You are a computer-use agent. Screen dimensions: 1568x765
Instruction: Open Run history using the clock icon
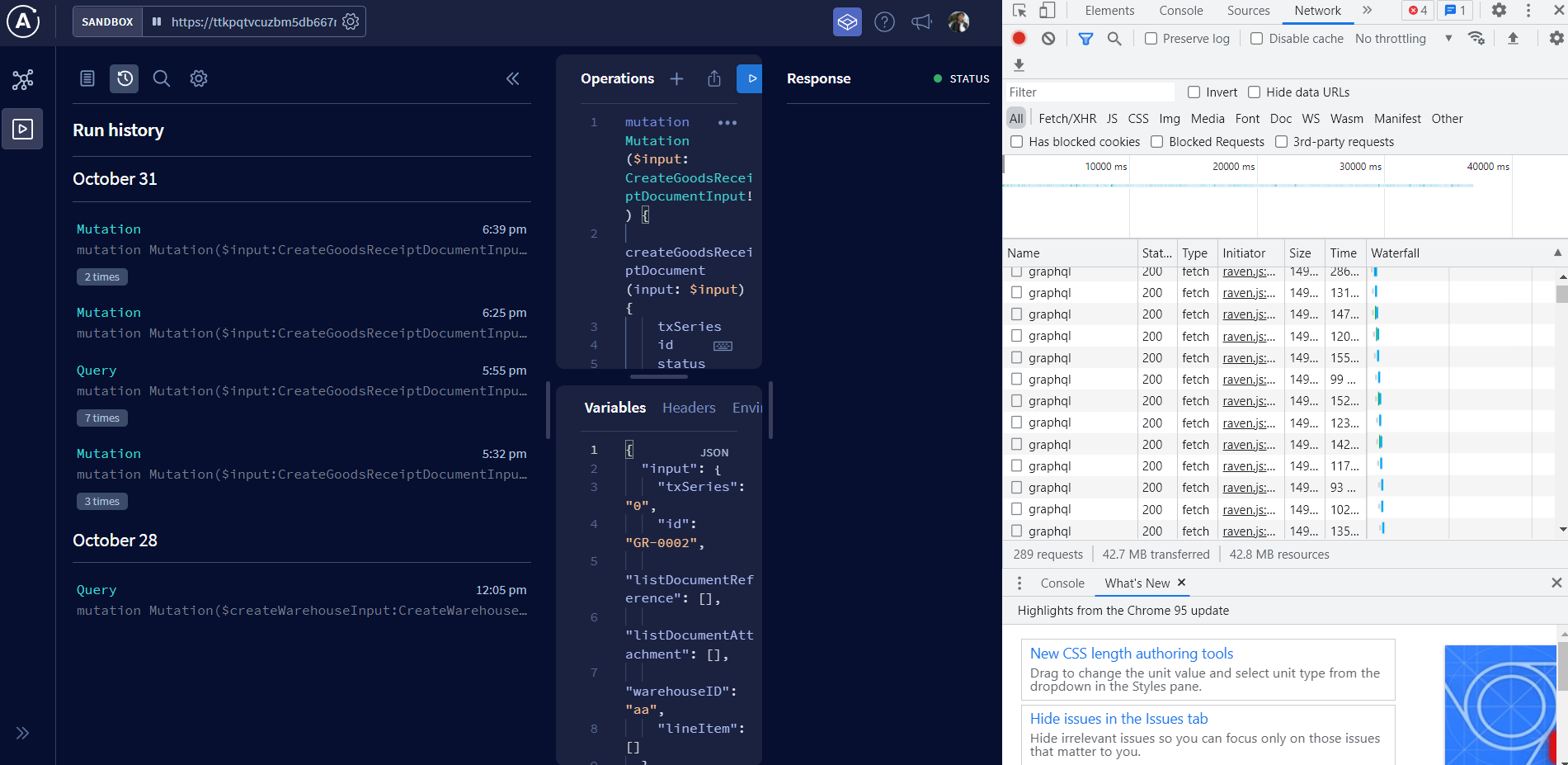[x=124, y=78]
